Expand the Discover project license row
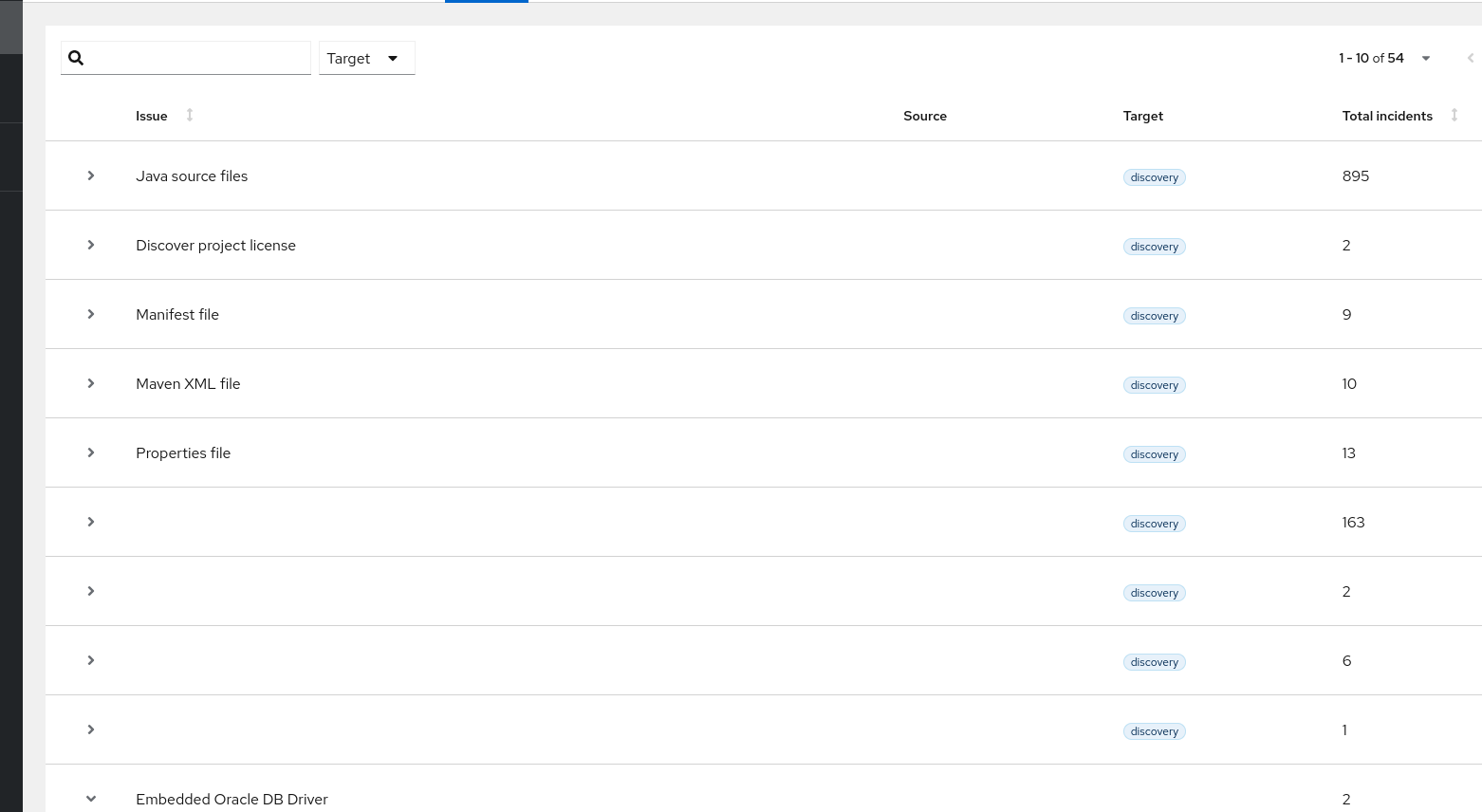Viewport: 1482px width, 812px height. (91, 245)
